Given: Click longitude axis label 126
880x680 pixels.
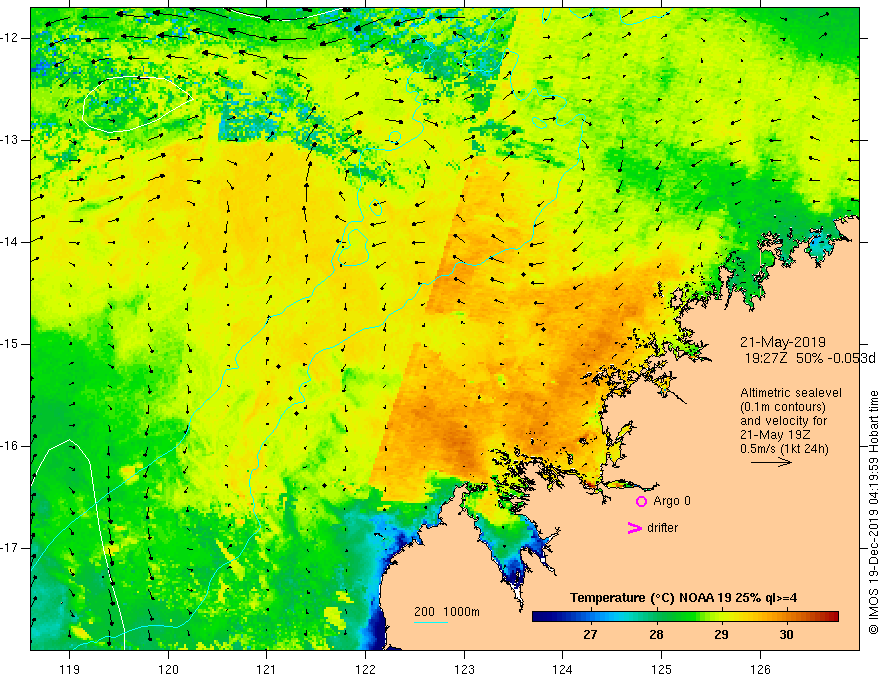Looking at the screenshot, I should 760,669.
